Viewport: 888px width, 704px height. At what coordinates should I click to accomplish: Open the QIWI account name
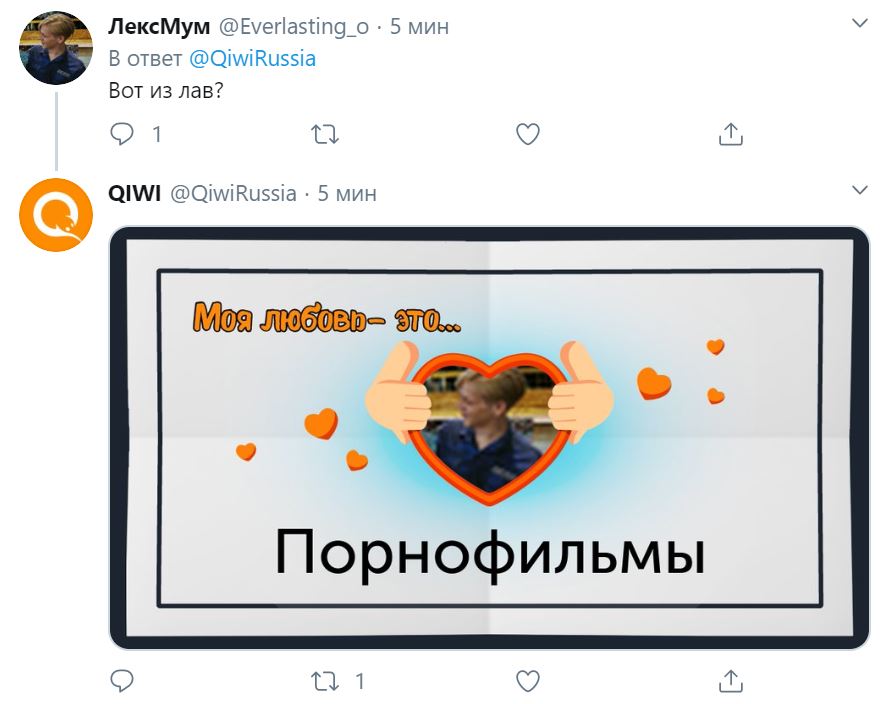click(x=134, y=193)
